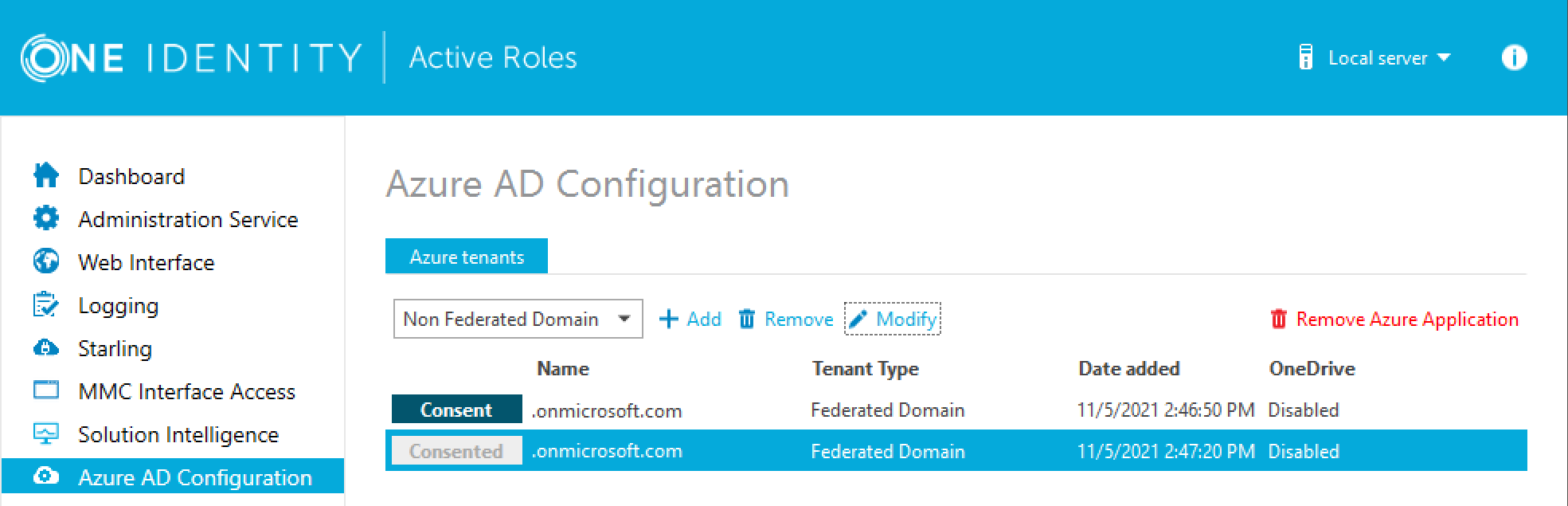
Task: Open the Non Federated Domain combo box
Action: 518,319
